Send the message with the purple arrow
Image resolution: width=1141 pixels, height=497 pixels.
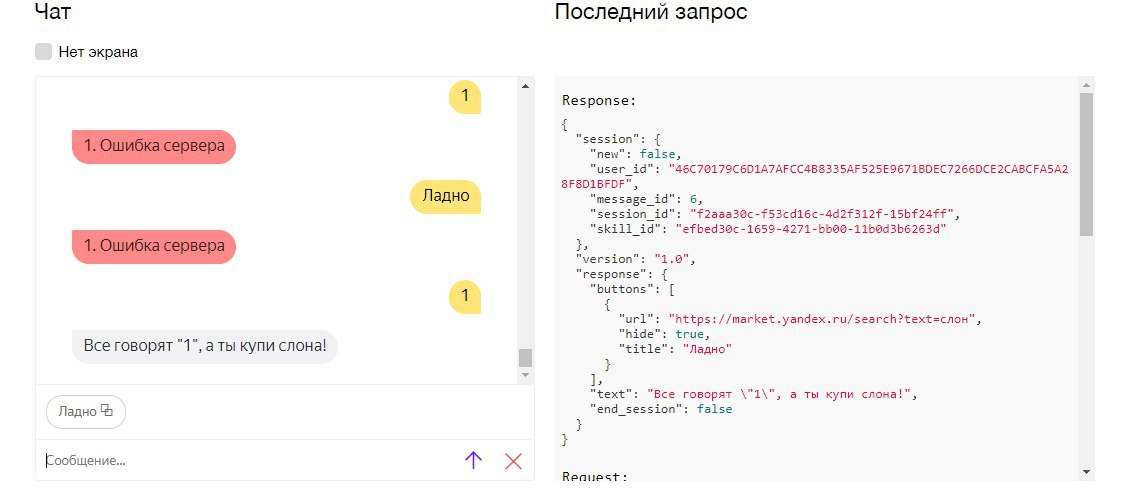coord(474,460)
